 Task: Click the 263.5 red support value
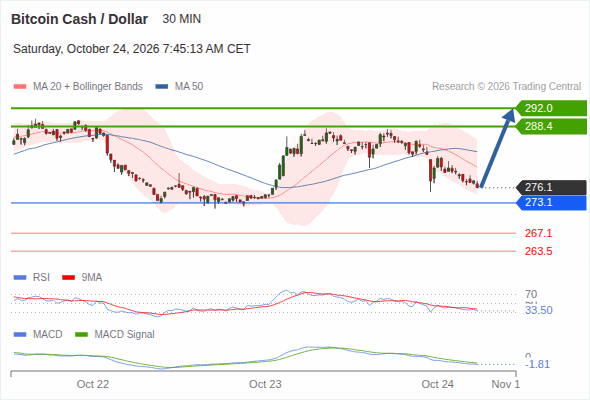[x=538, y=251]
